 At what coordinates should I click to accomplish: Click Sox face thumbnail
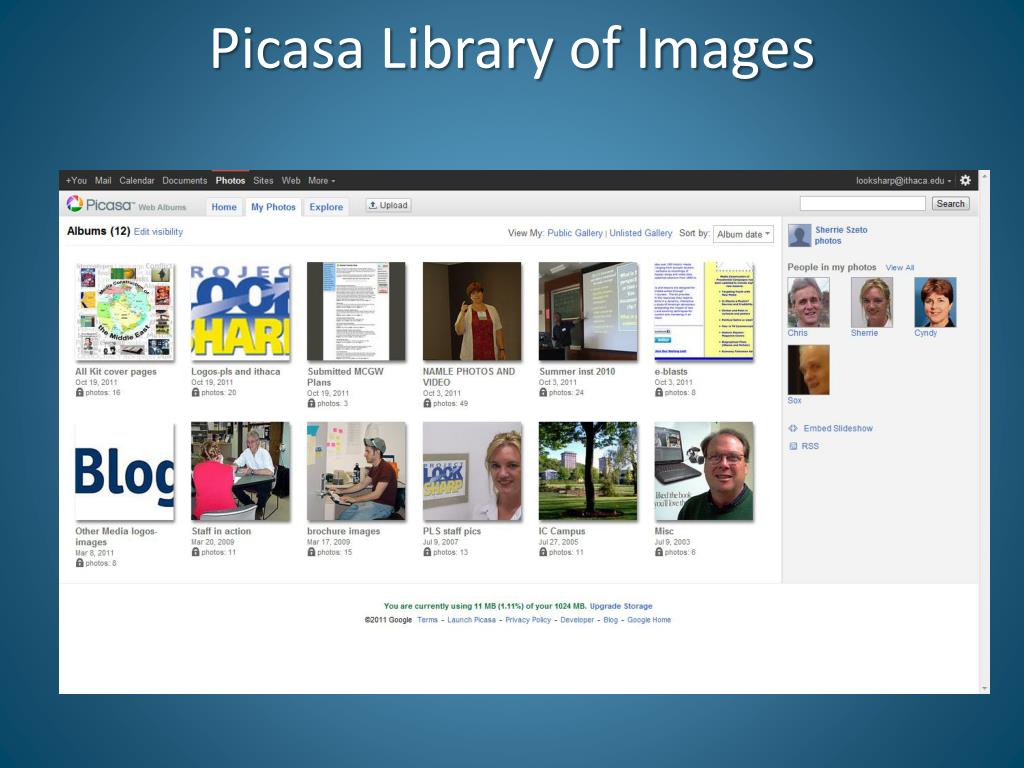tap(808, 370)
